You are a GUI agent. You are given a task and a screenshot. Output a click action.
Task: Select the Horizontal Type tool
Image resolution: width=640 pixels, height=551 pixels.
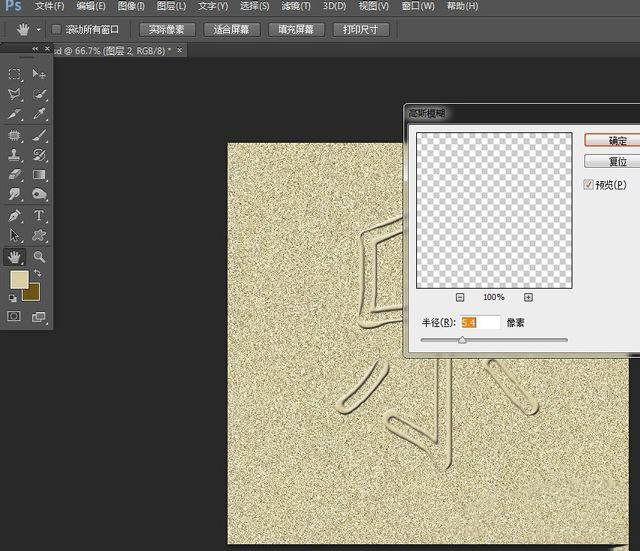point(40,215)
